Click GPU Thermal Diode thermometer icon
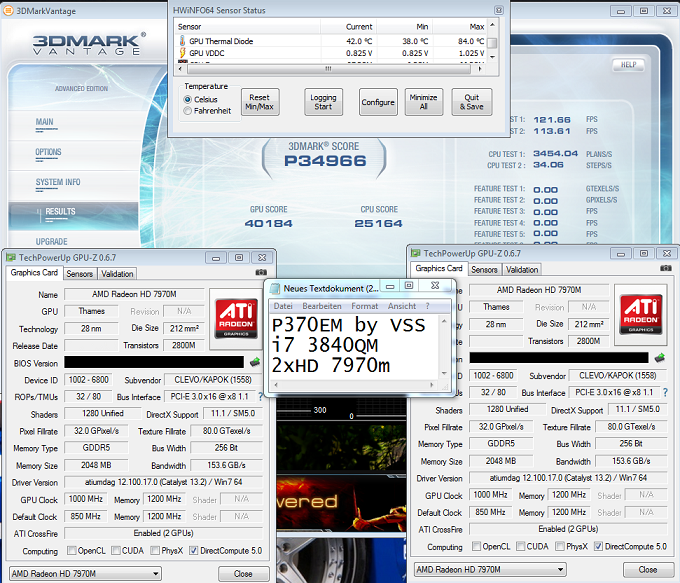The height and width of the screenshot is (583, 680). click(x=182, y=41)
